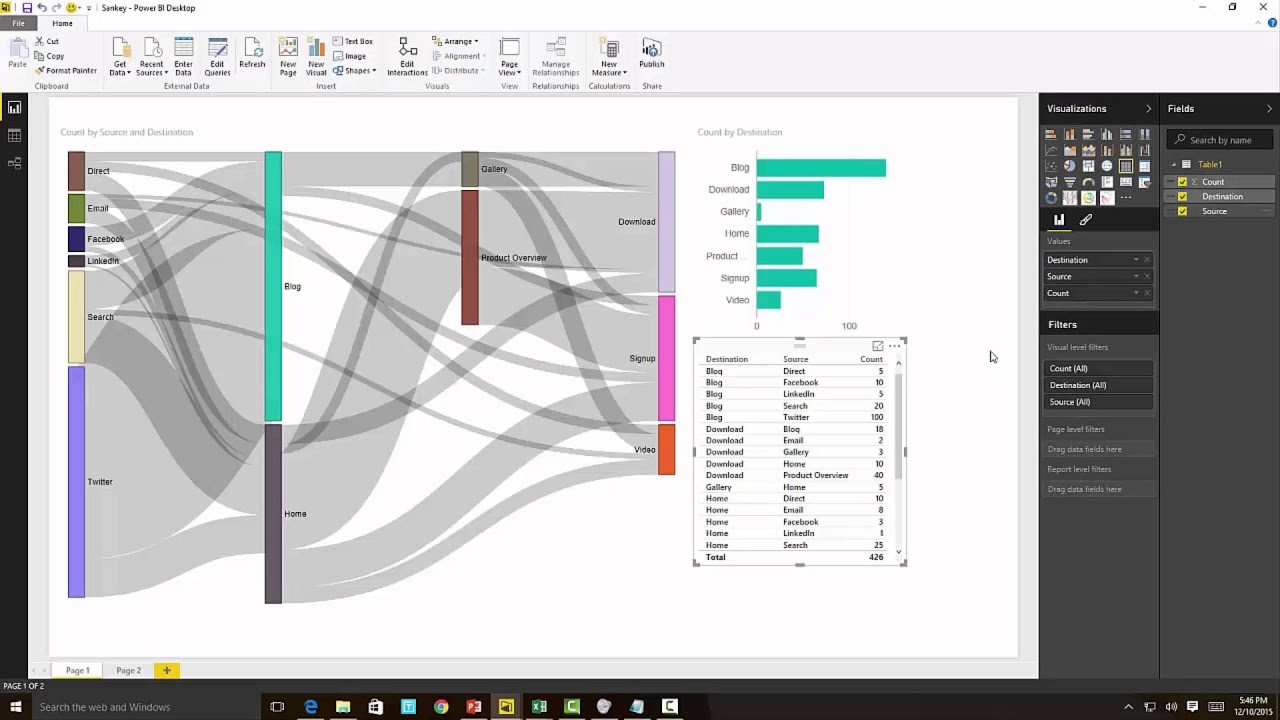Select the waterfall chart visualization
Image resolution: width=1280 pixels, height=720 pixels.
[1145, 150]
